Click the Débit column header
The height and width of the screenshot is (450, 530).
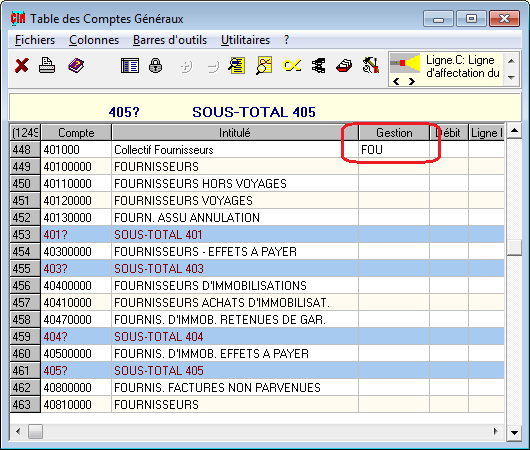(x=449, y=133)
